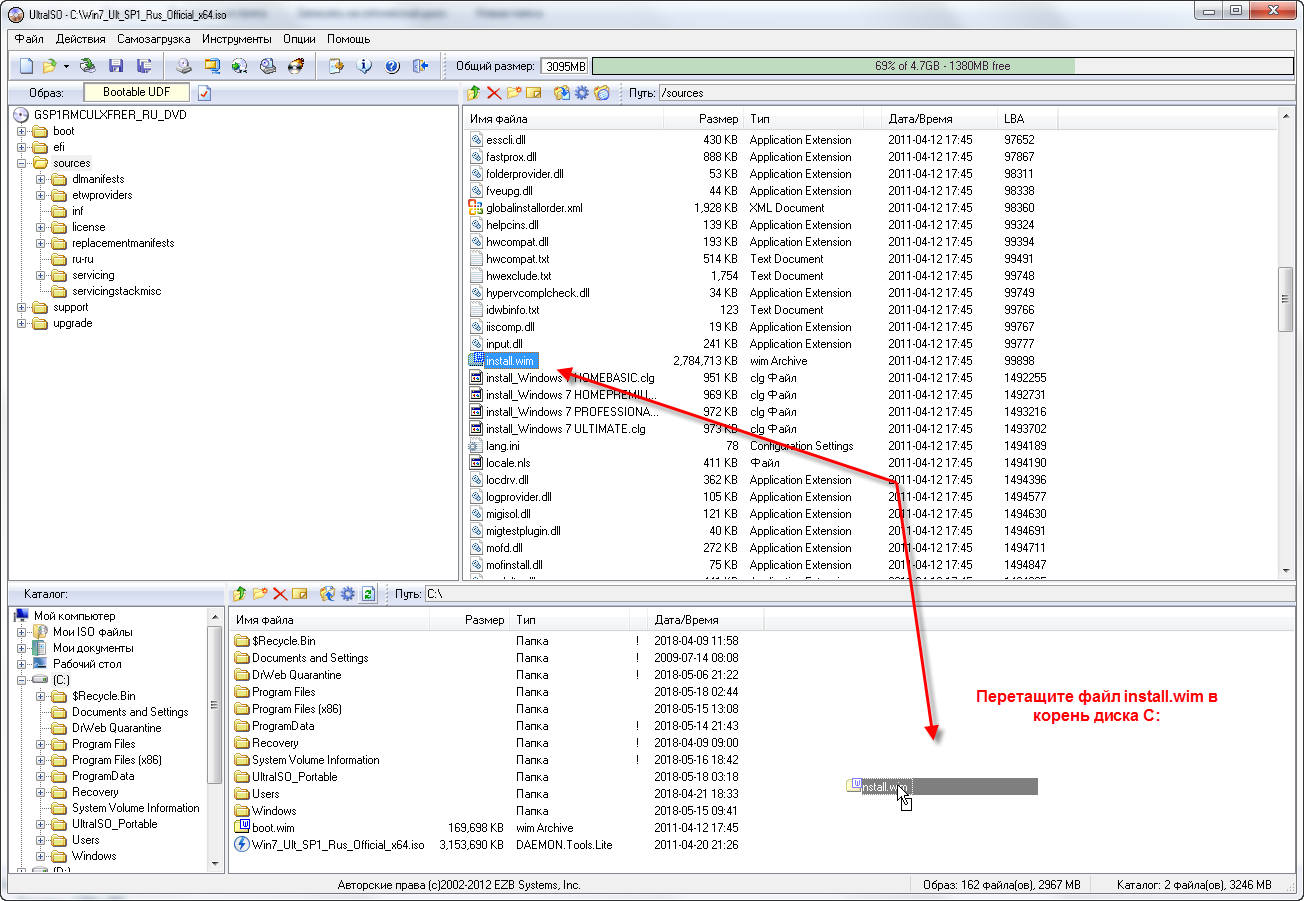
Task: Click the gear icon in catalog pane toolbar
Action: [348, 594]
